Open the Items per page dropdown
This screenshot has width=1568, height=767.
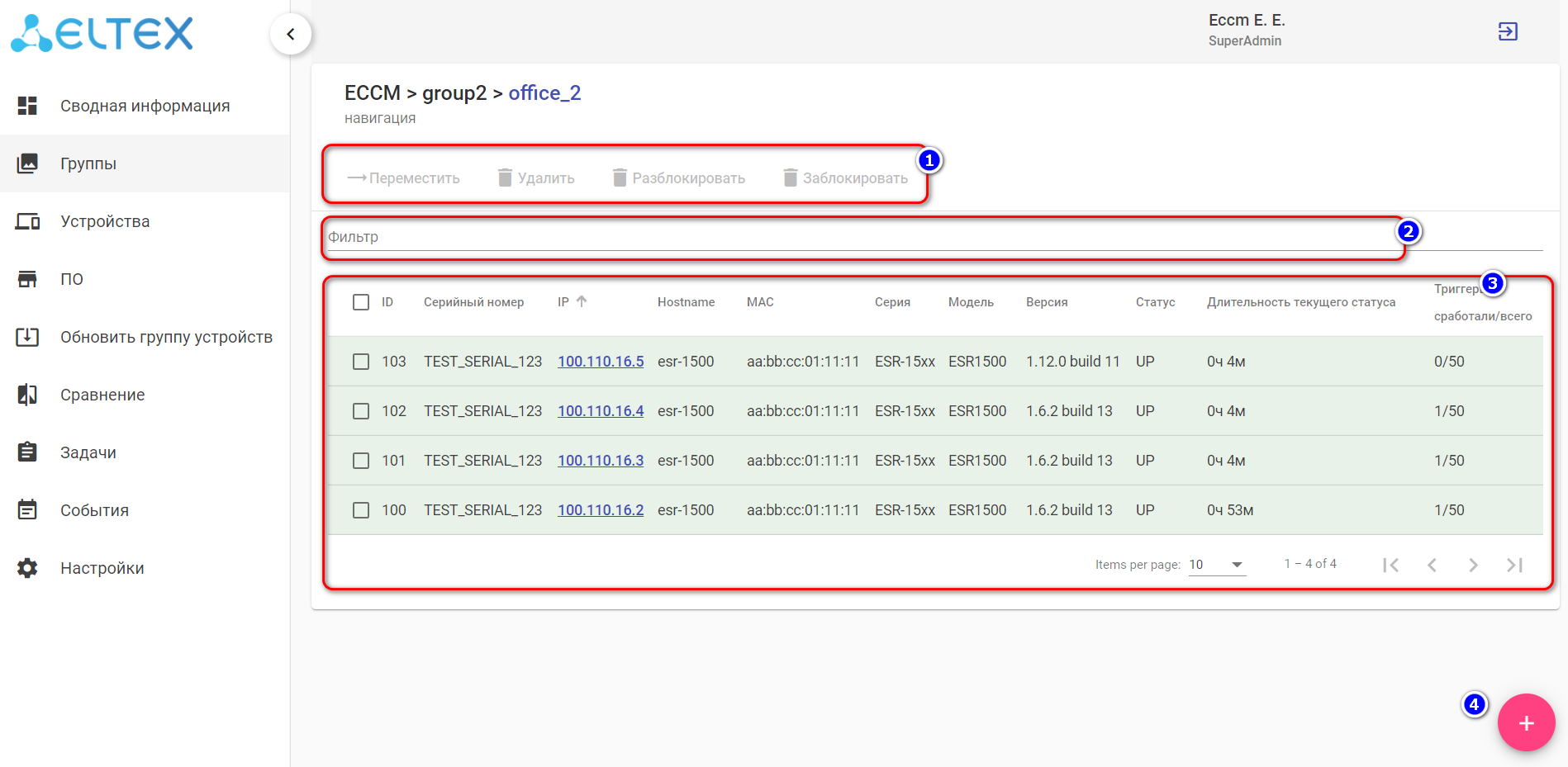point(1217,565)
